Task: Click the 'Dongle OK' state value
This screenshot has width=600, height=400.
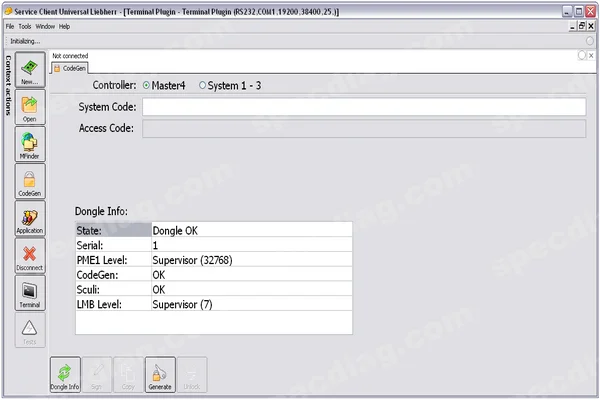Action: point(175,230)
